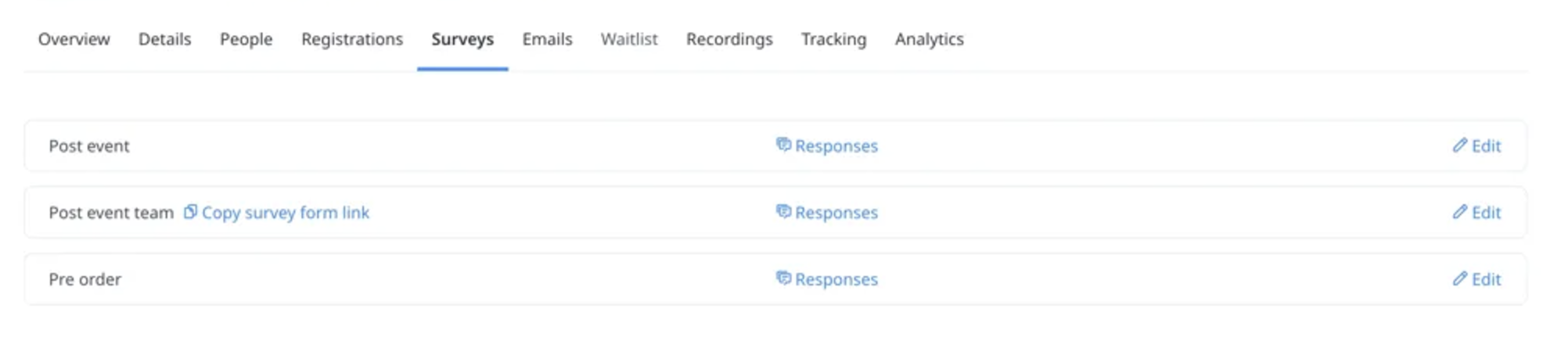Screen dimensions: 1568x352
Task: Select the Post event survey row name
Action: click(x=89, y=146)
